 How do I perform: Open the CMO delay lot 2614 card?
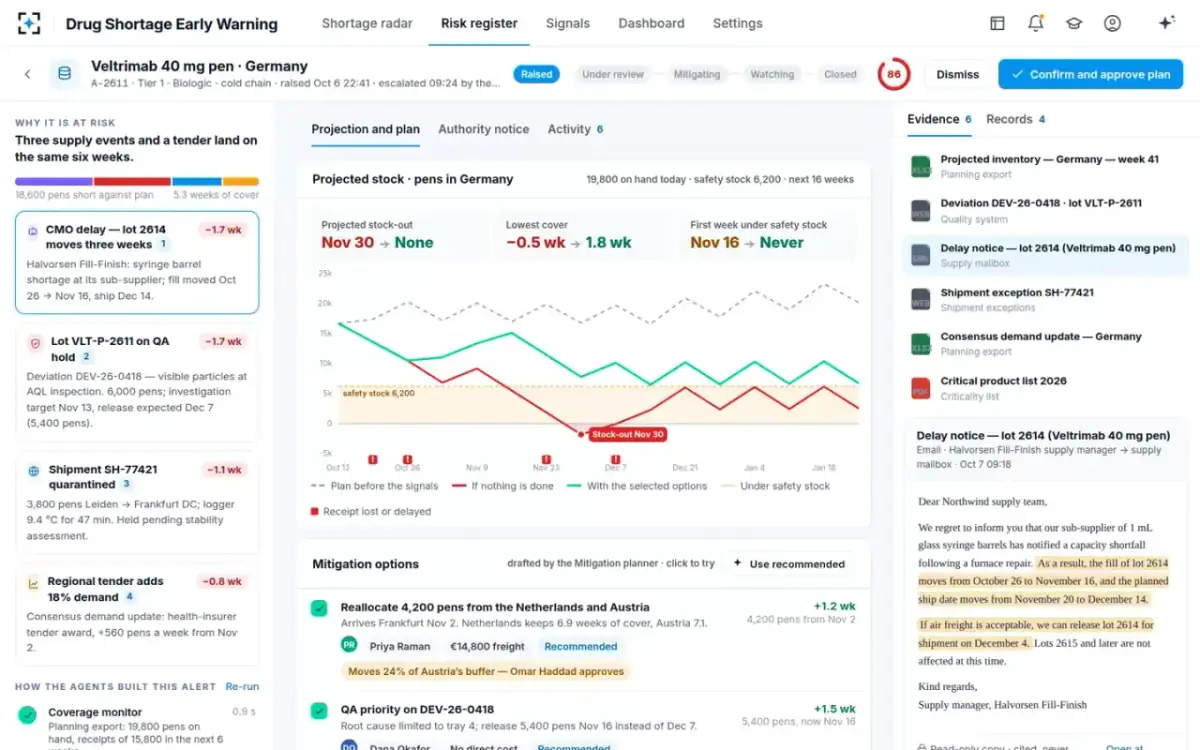(x=137, y=262)
